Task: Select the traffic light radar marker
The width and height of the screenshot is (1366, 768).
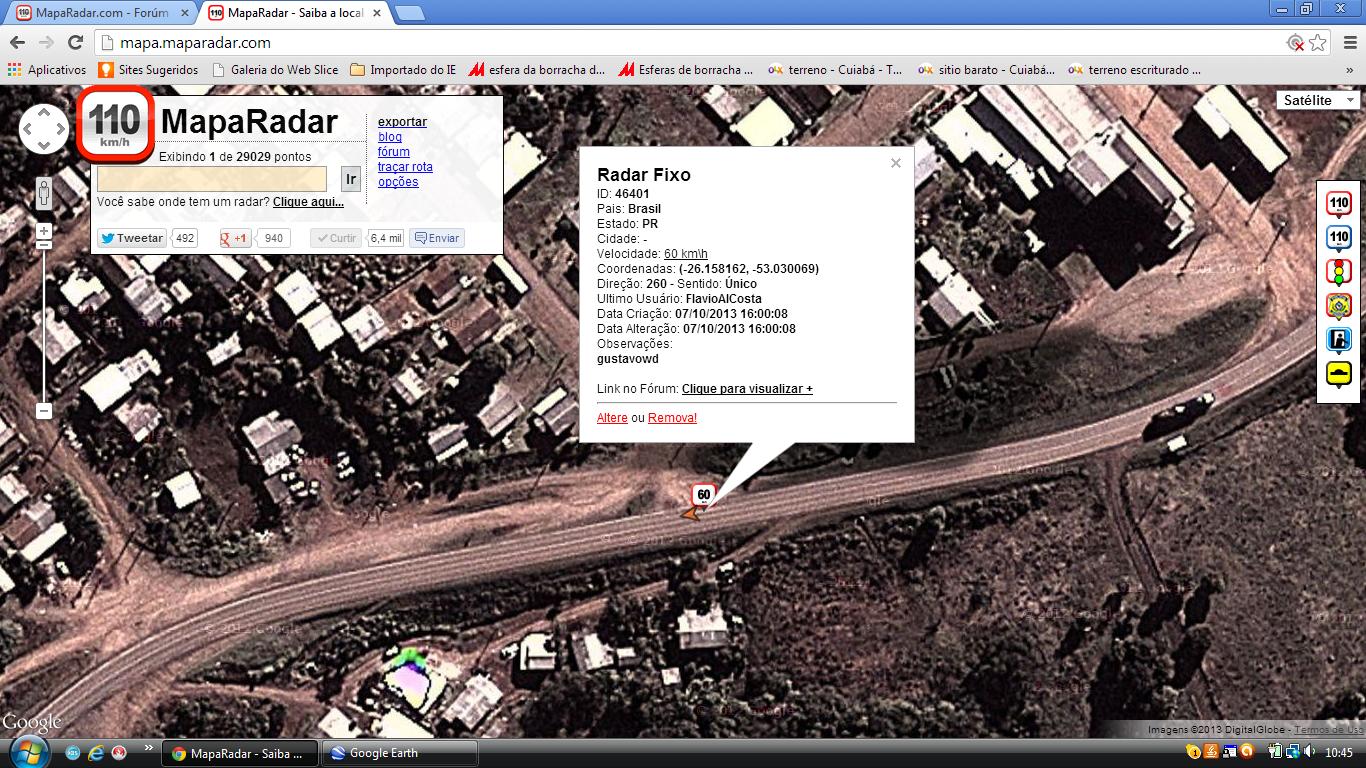Action: coord(1338,272)
